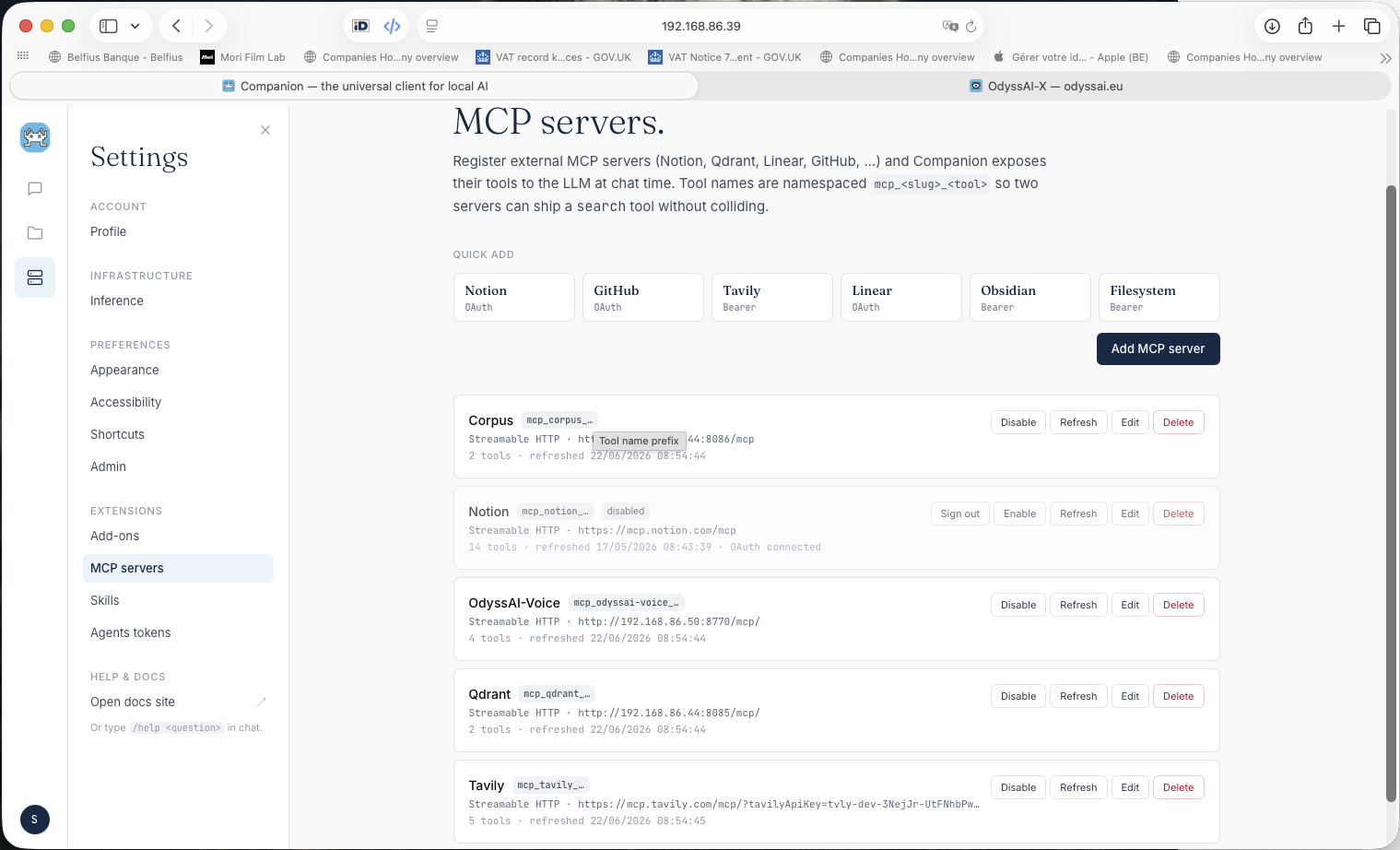Open the folder icon in sidebar

35,233
